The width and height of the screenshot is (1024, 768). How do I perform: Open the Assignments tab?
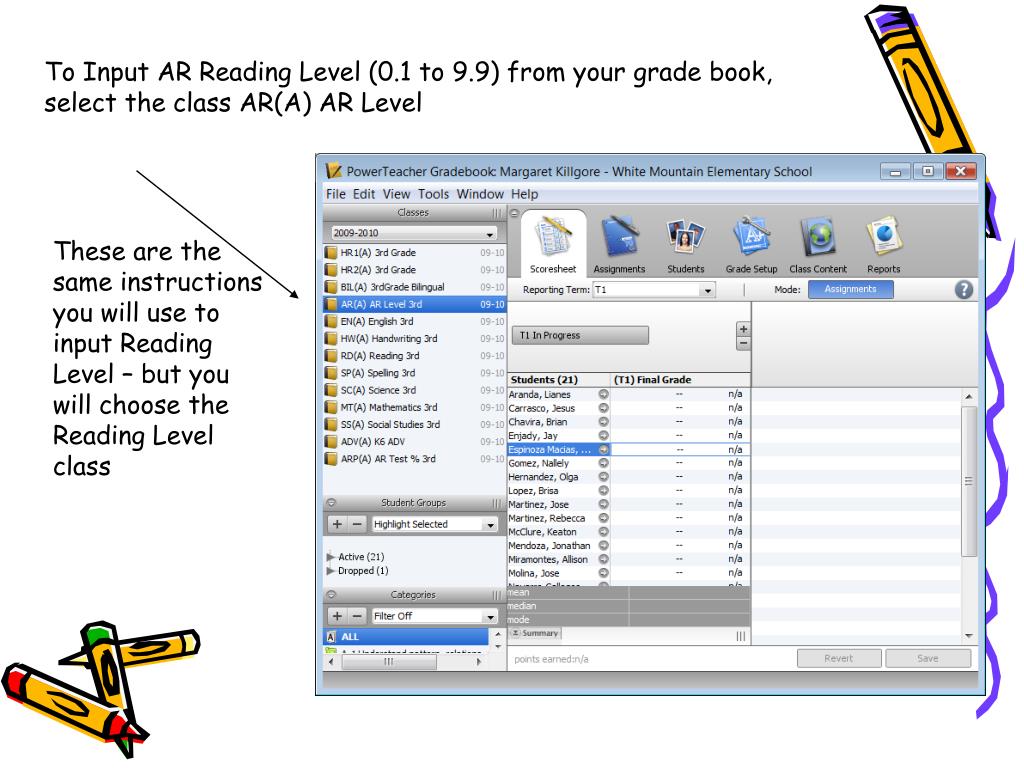[x=619, y=245]
